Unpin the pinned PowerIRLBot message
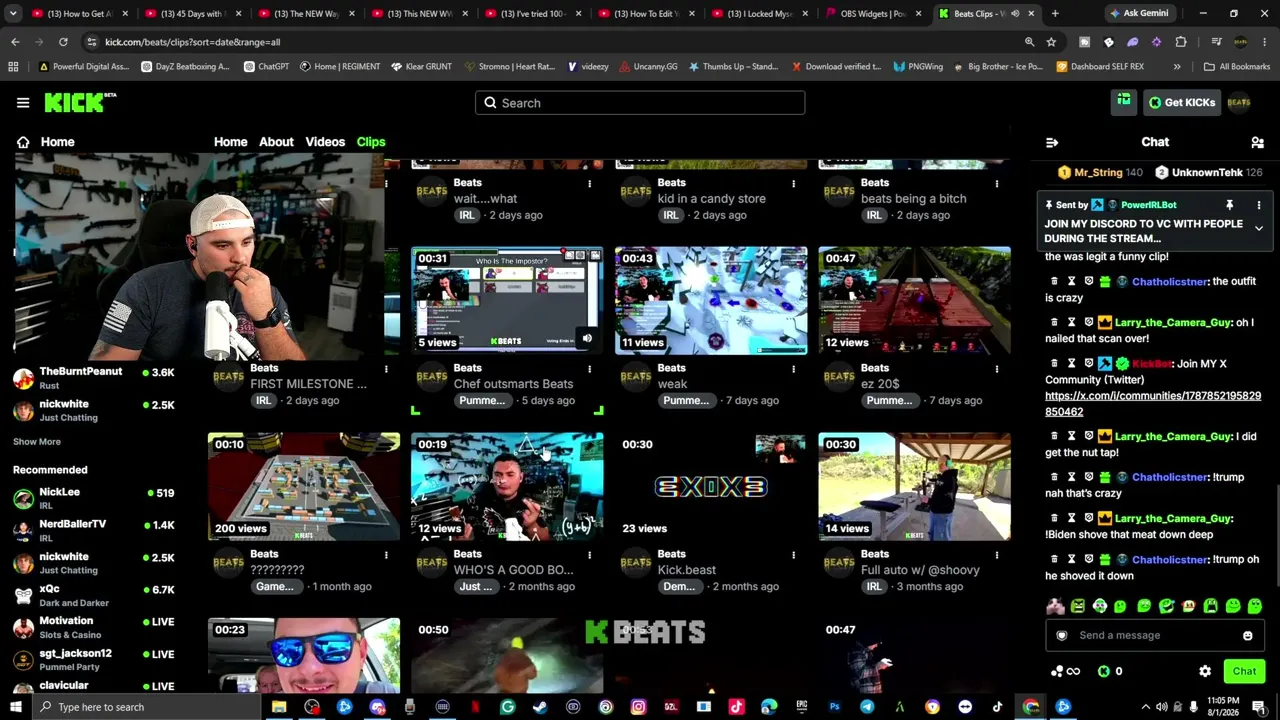Viewport: 1280px width, 720px height. pos(1229,205)
